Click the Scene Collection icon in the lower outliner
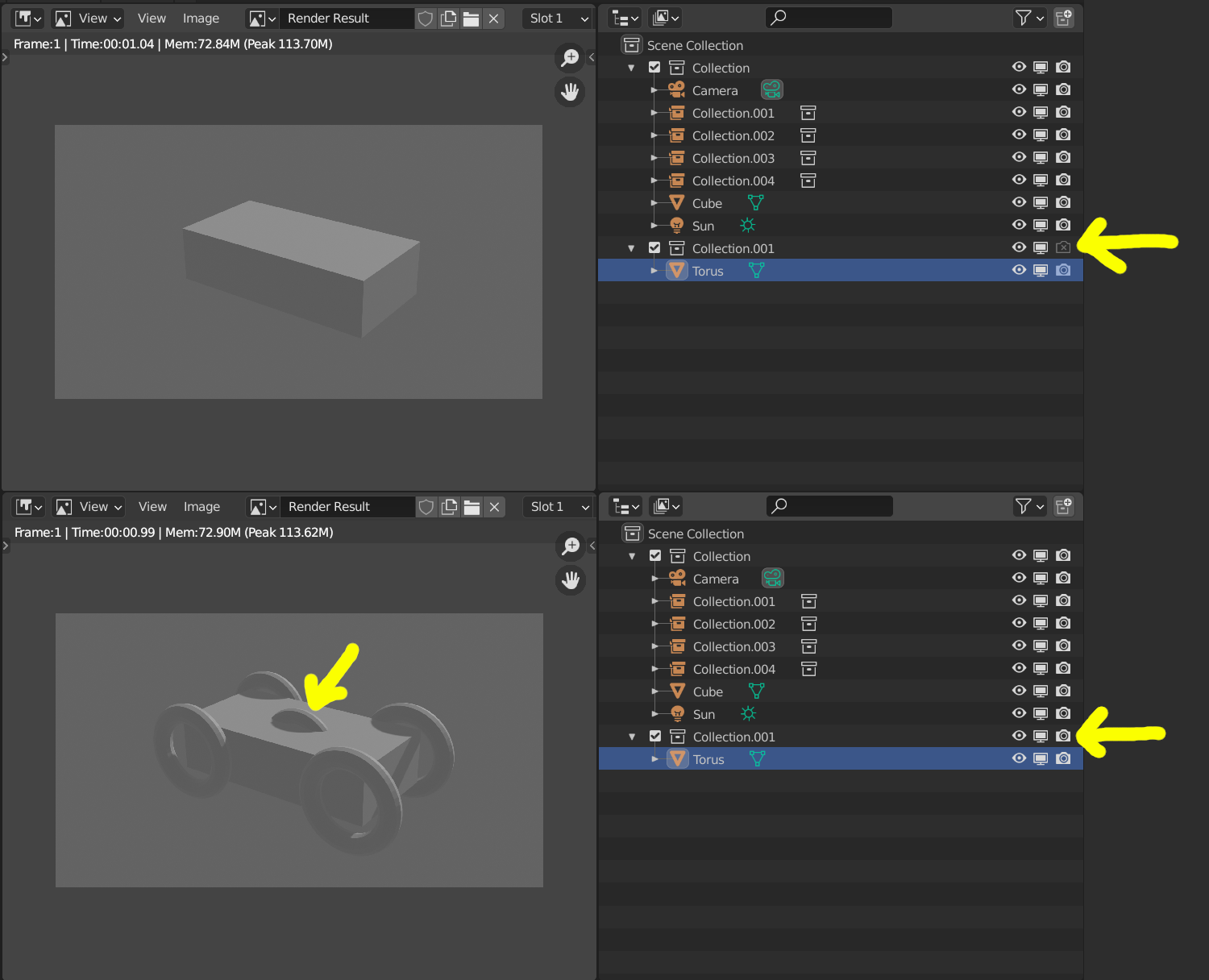 (x=633, y=534)
